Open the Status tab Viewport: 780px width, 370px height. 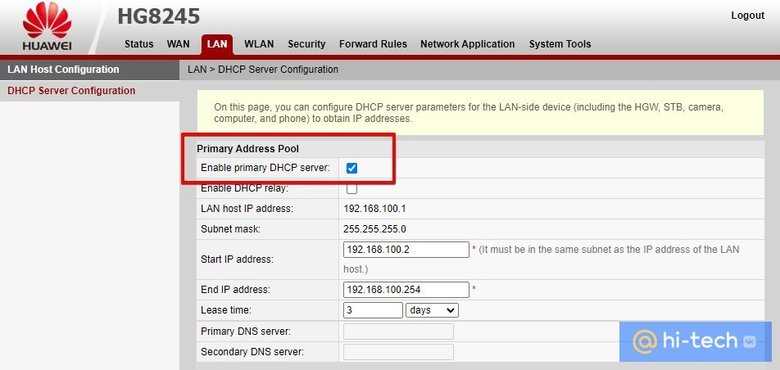[x=139, y=44]
